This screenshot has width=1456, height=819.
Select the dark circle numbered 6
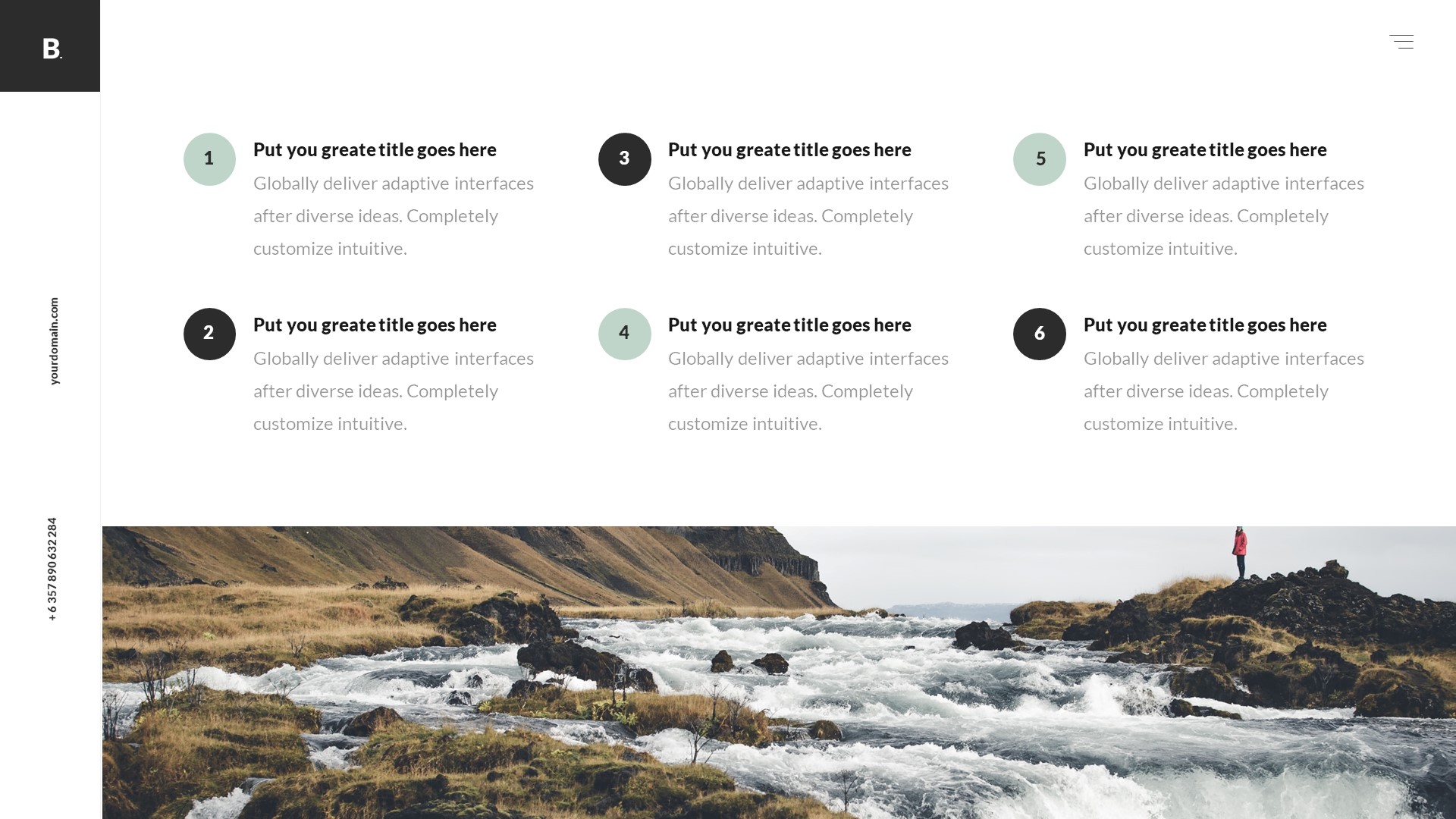tap(1040, 334)
